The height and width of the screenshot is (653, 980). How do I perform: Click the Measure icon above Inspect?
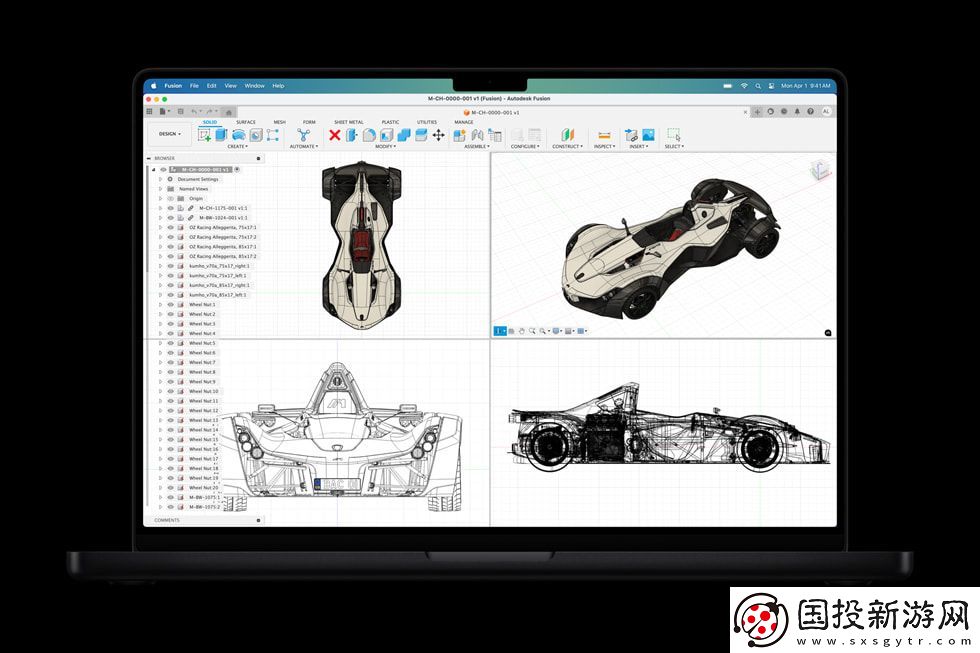coord(604,135)
